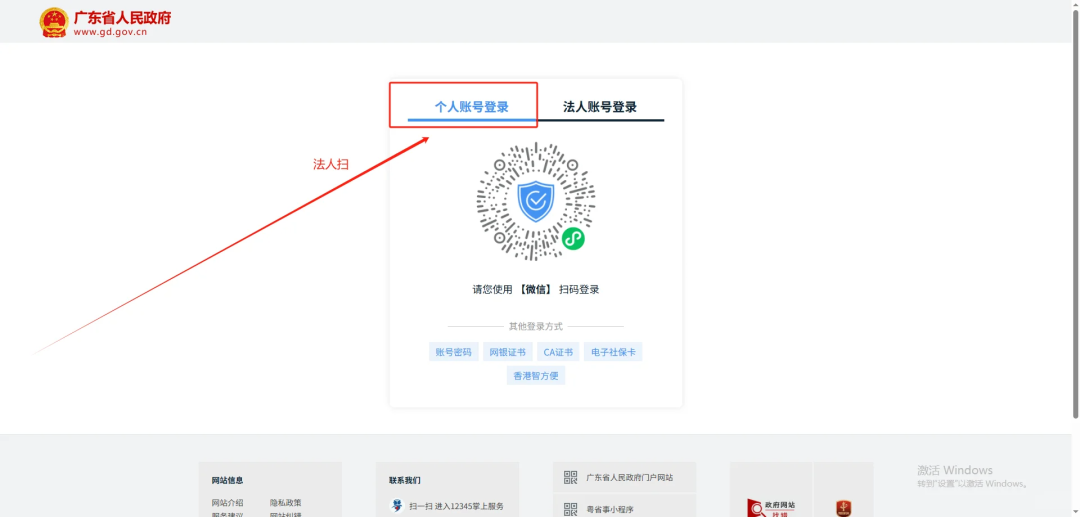Click the WeChat login QR code

point(536,202)
